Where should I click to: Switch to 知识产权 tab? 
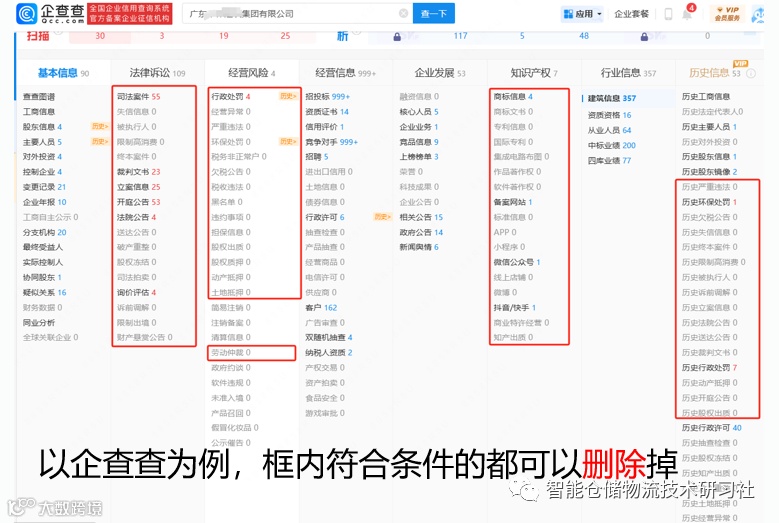tap(534, 73)
